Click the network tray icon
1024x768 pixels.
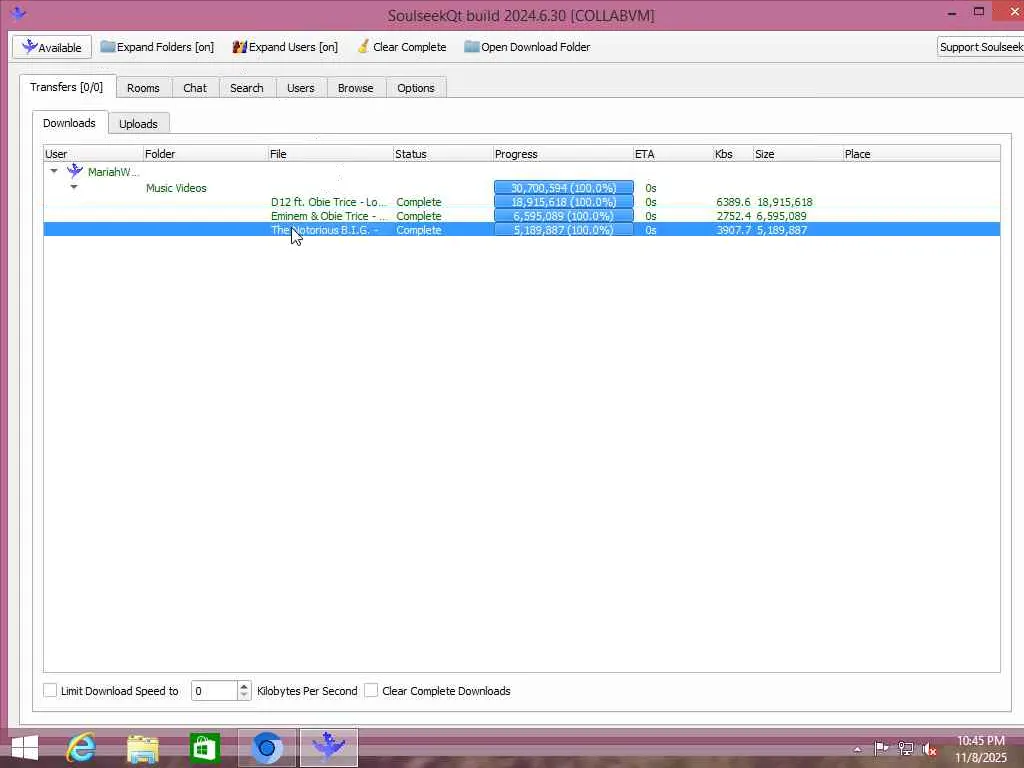[906, 748]
